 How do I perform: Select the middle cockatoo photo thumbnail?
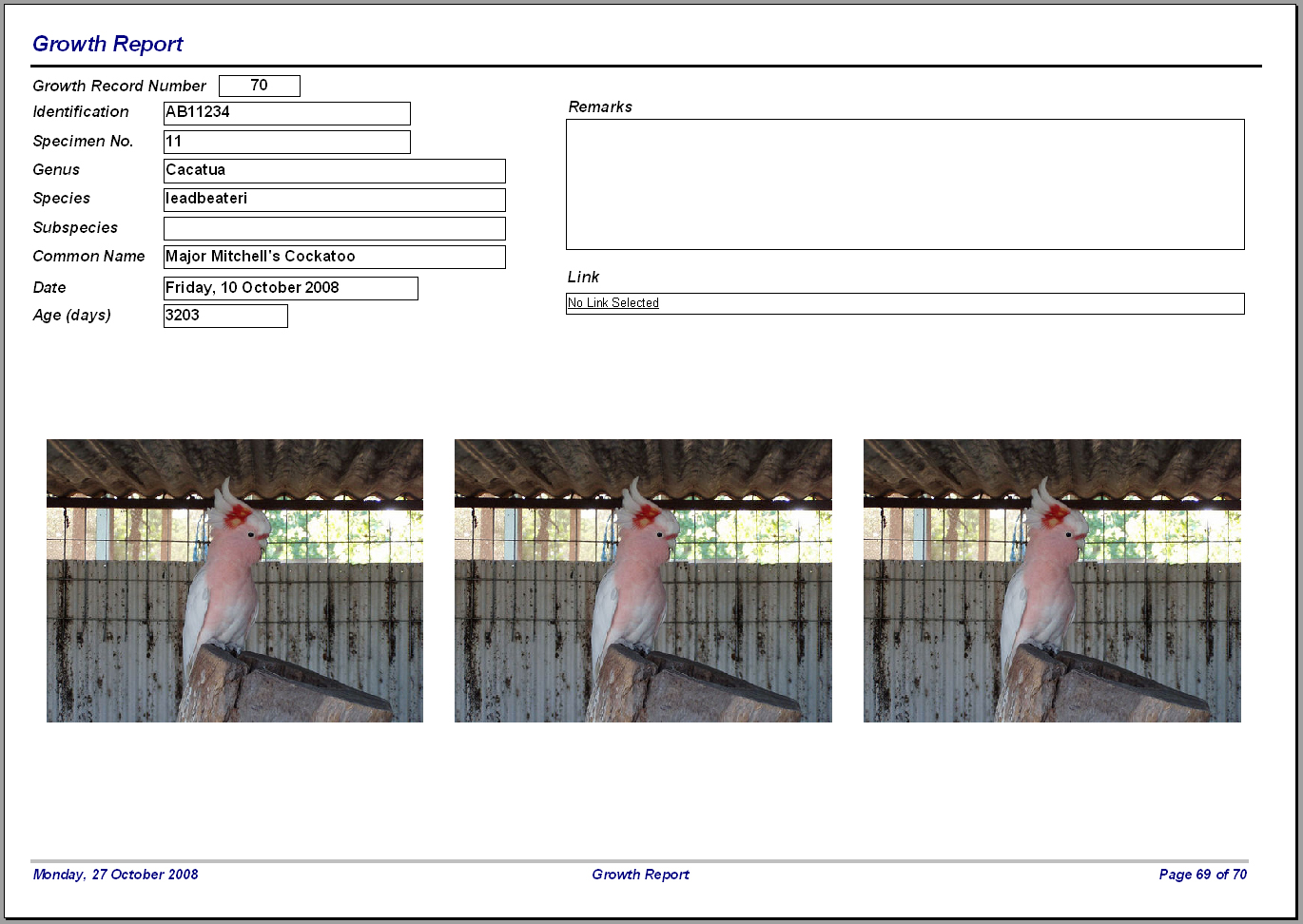click(x=643, y=581)
